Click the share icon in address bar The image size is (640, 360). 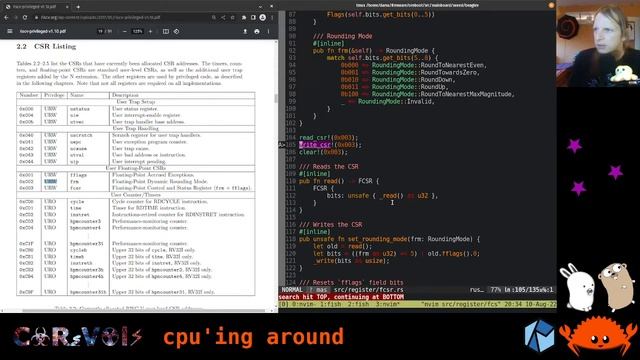point(223,18)
